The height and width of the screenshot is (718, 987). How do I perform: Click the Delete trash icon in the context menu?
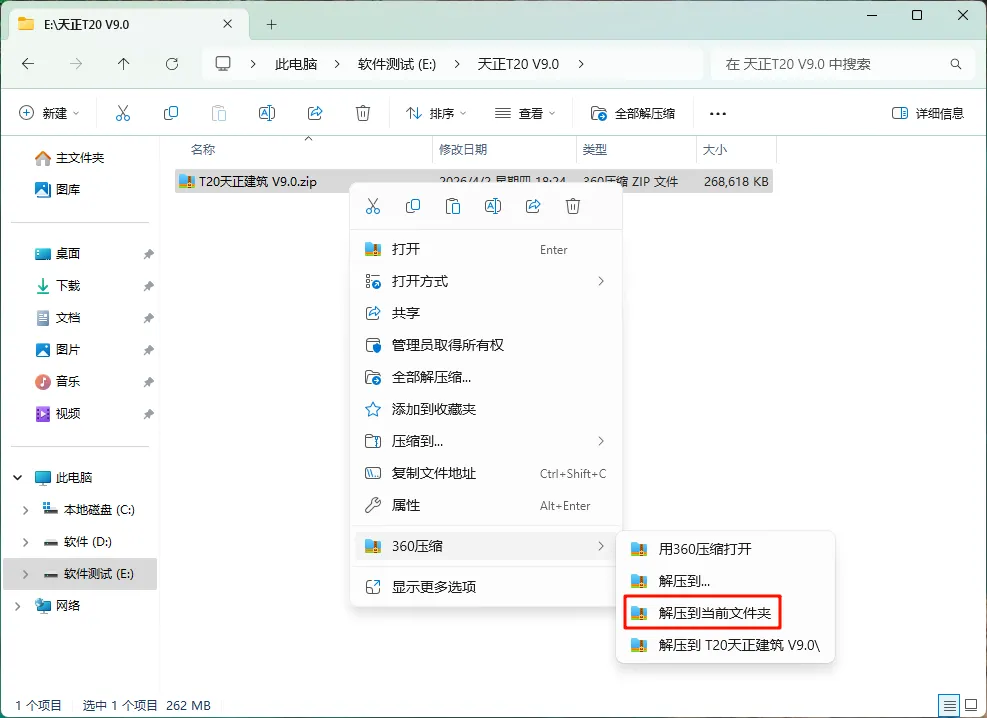(573, 206)
